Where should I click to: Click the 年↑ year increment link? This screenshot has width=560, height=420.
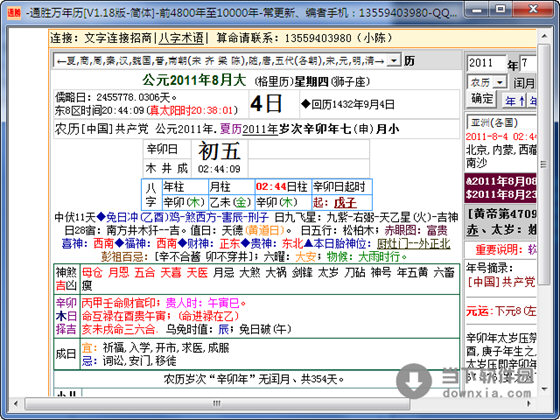[515, 101]
